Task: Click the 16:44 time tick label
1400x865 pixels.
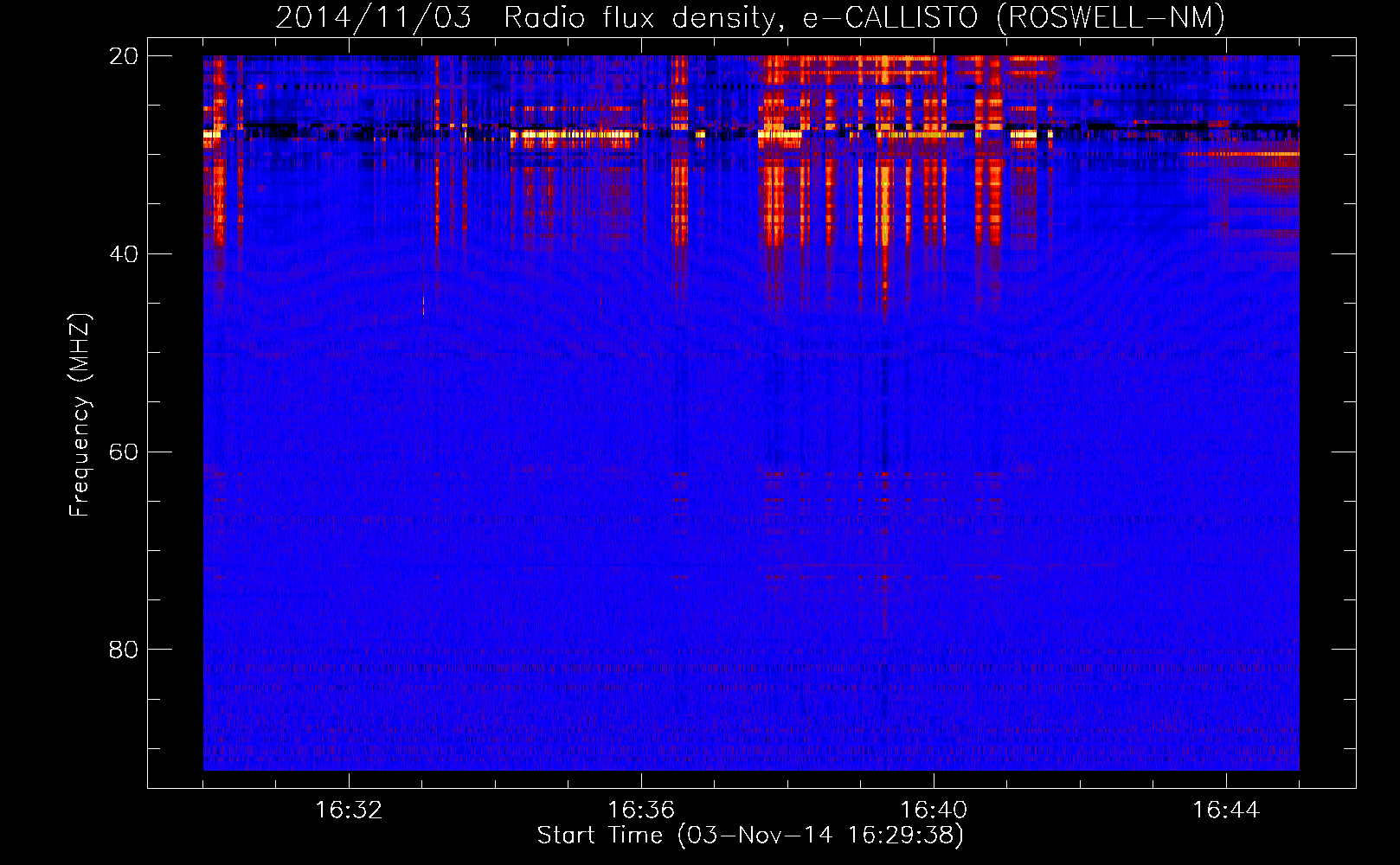Action: click(1226, 811)
